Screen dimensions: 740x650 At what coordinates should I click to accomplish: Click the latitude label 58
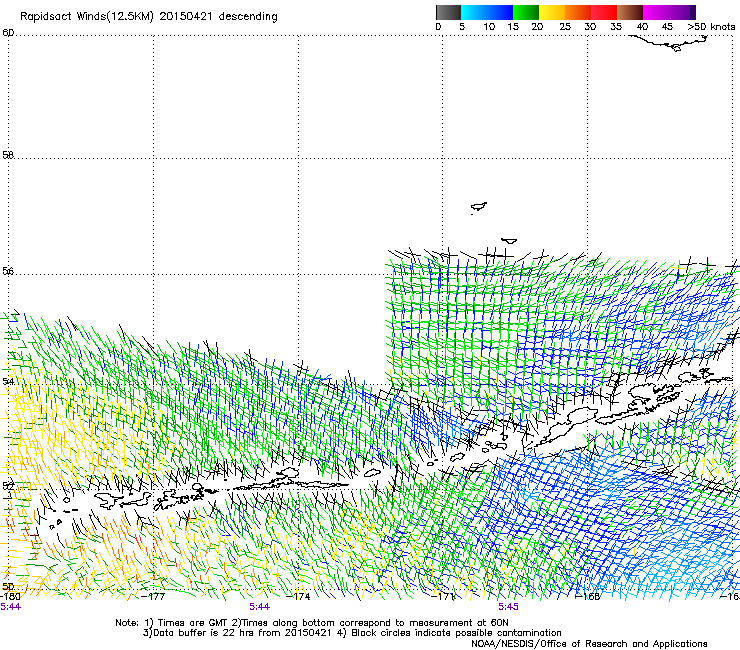[x=8, y=155]
